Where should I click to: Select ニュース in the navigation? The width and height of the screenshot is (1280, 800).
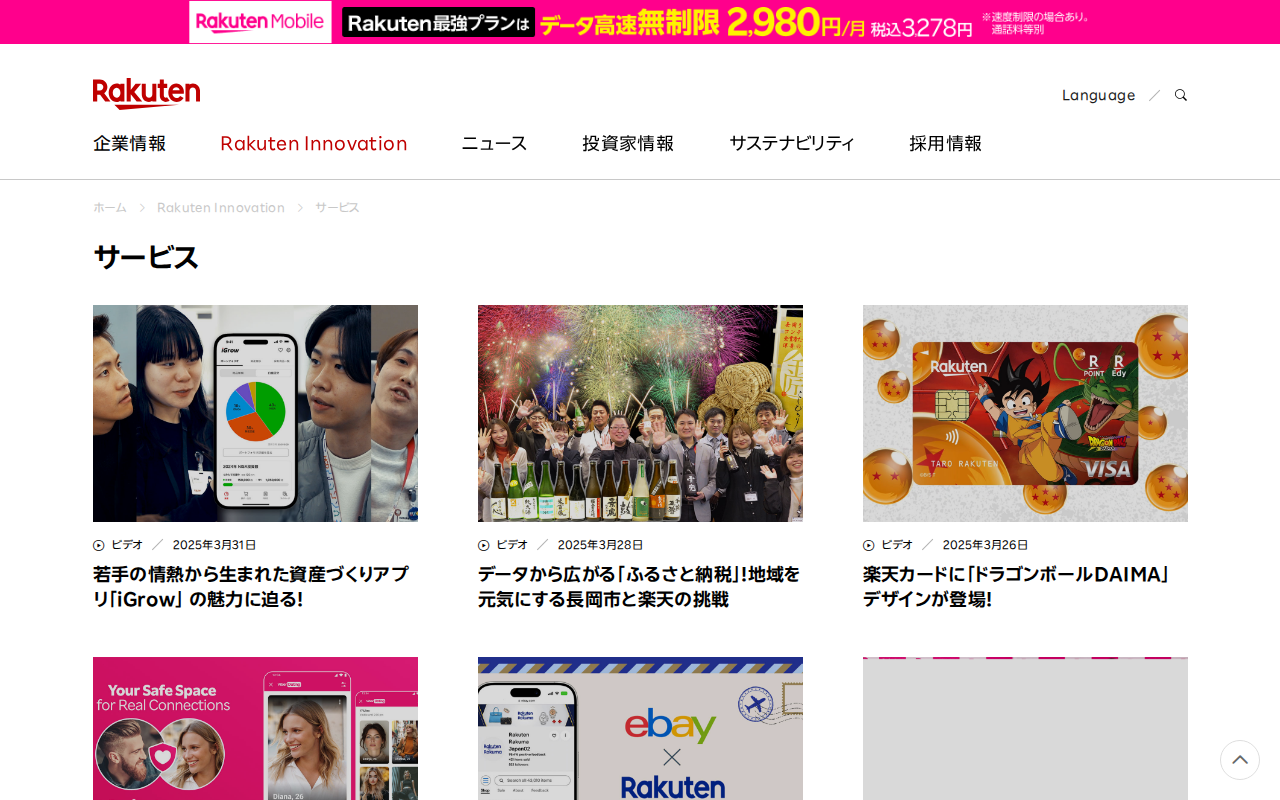point(494,142)
